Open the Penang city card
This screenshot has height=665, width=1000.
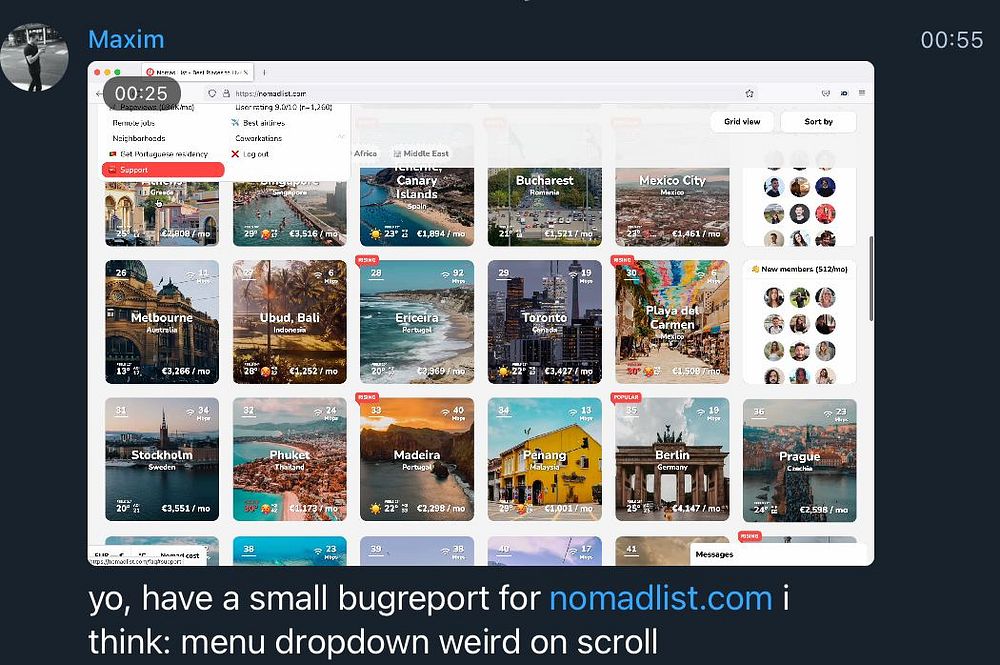(x=545, y=460)
